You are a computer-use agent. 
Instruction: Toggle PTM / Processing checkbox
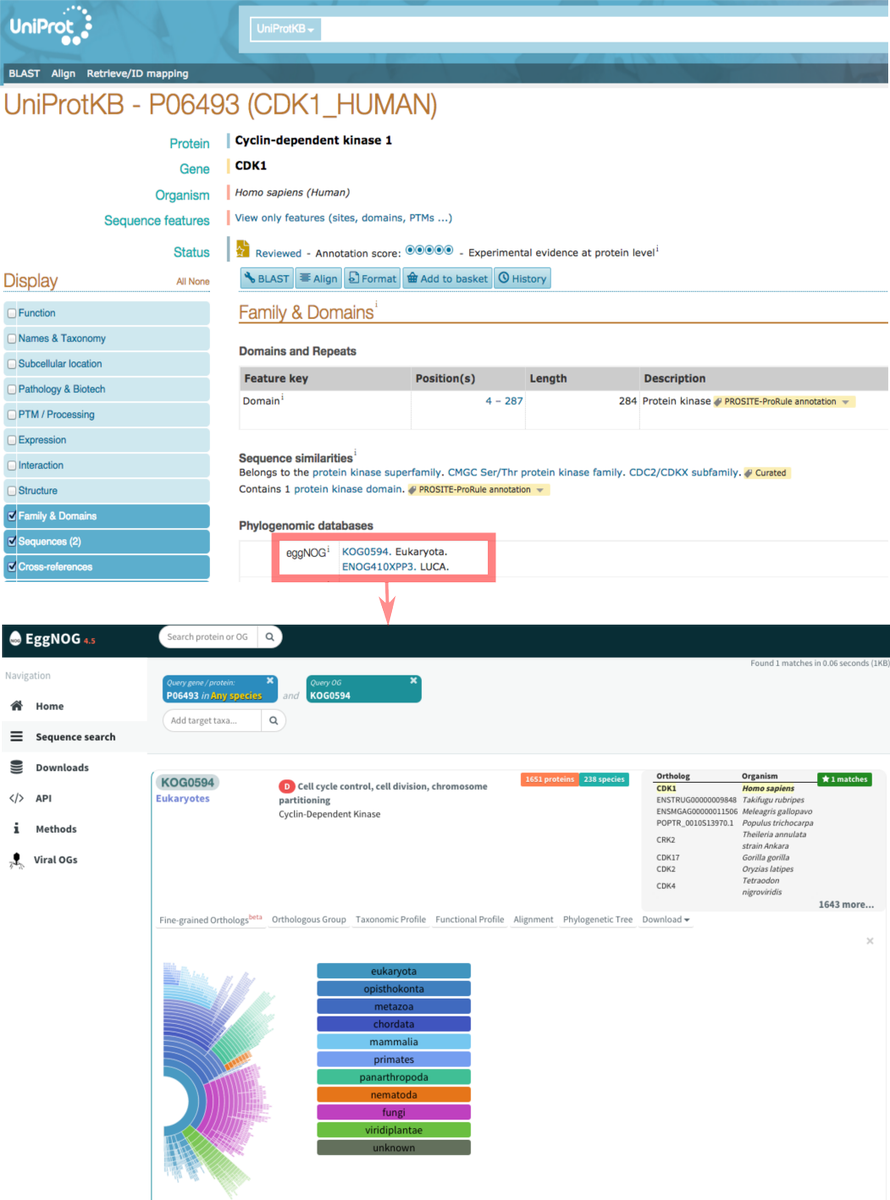tap(12, 415)
